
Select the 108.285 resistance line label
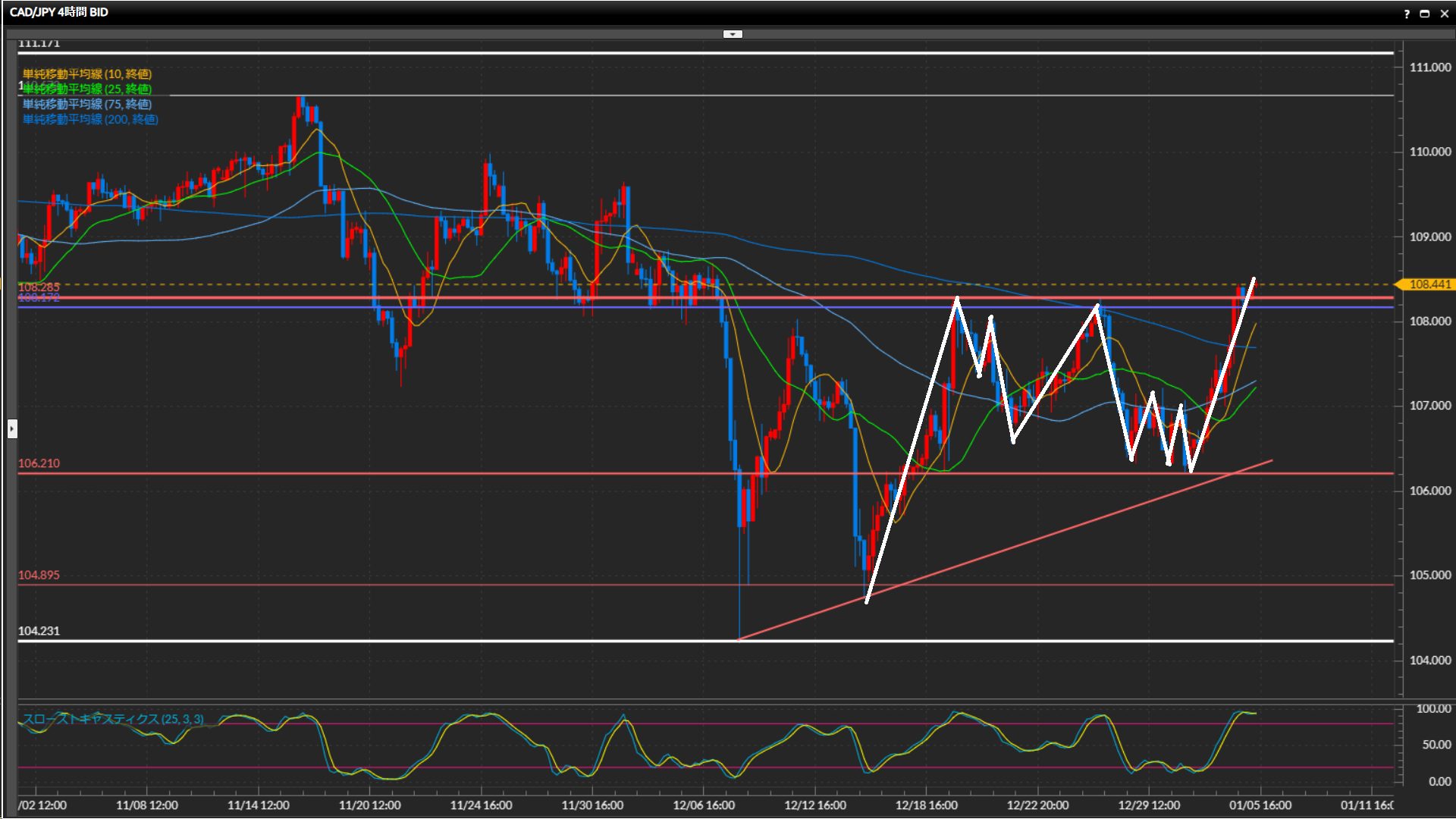(x=39, y=287)
